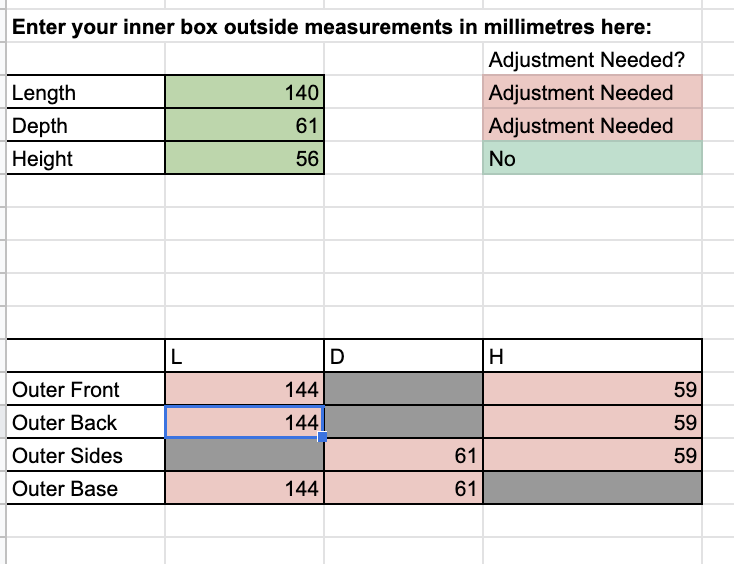Select the 'D' column header cell
Viewport: 734px width, 564px height.
point(403,356)
